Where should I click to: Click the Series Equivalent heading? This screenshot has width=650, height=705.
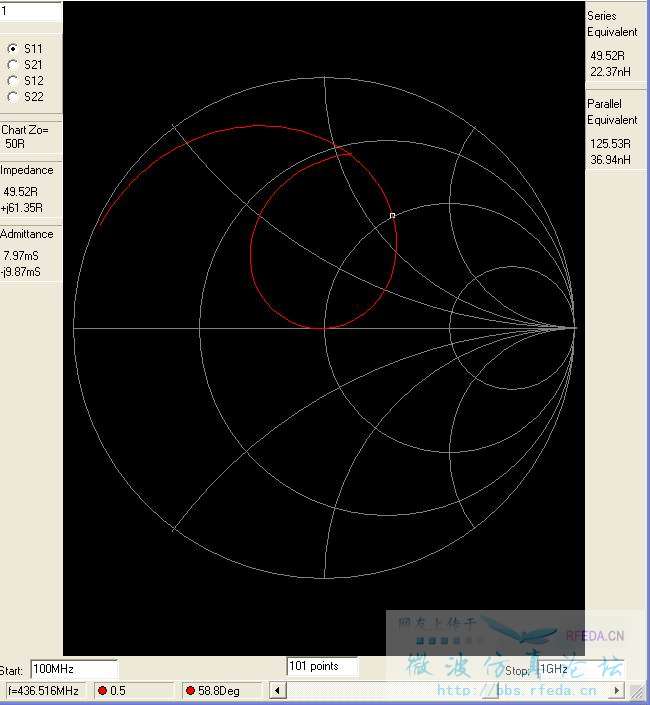[x=612, y=24]
